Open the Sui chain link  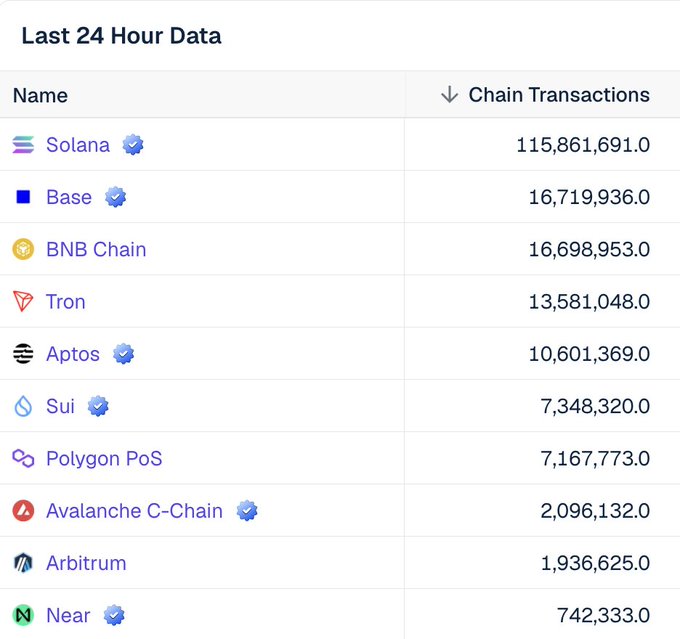(60, 406)
